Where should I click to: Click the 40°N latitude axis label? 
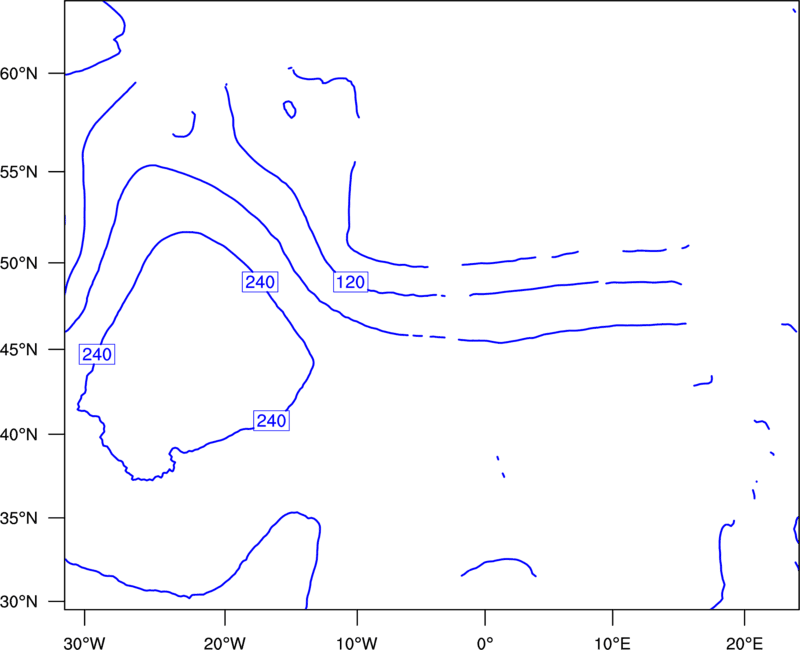(19, 434)
